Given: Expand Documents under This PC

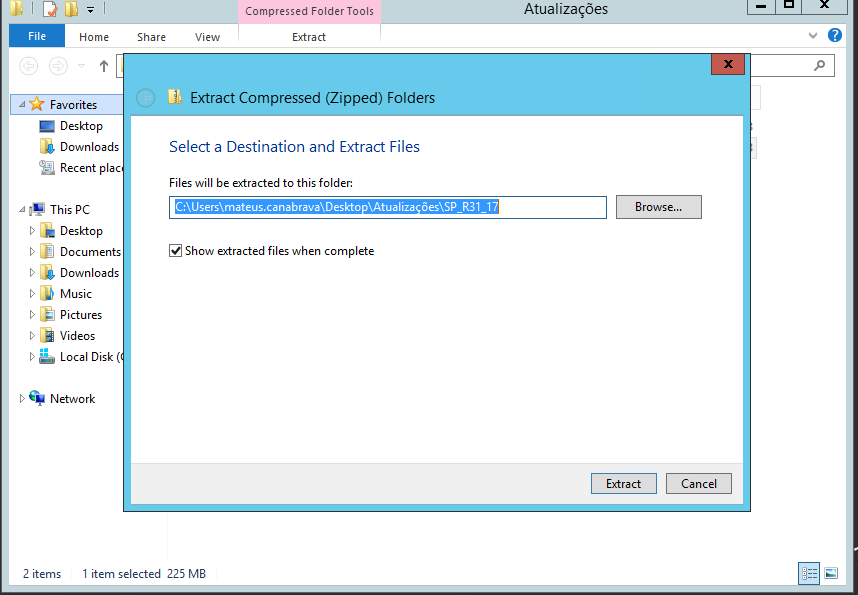Looking at the screenshot, I should (32, 251).
